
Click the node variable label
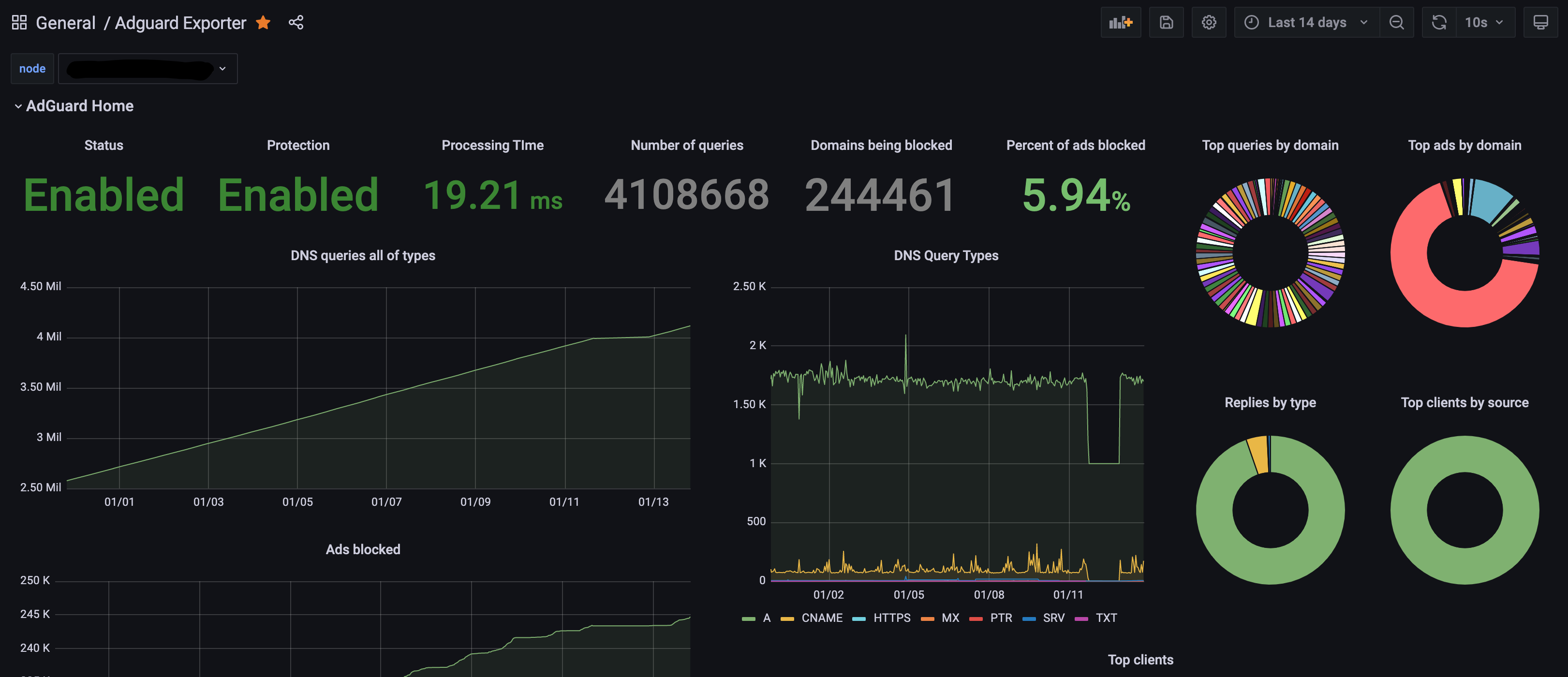click(x=32, y=69)
